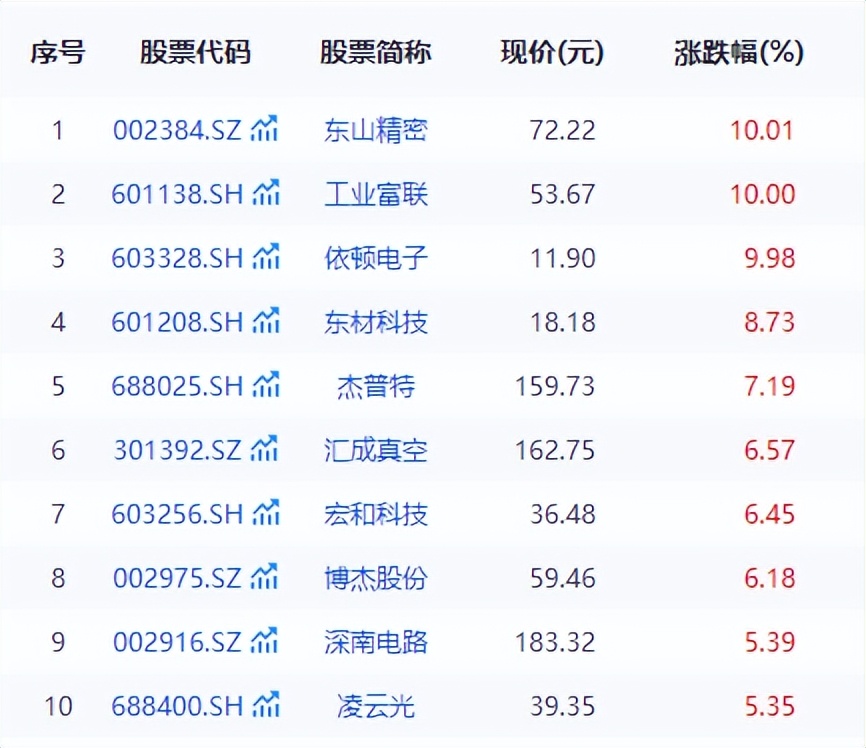
Task: Sort by 涨跌幅(%) column header
Action: point(739,53)
